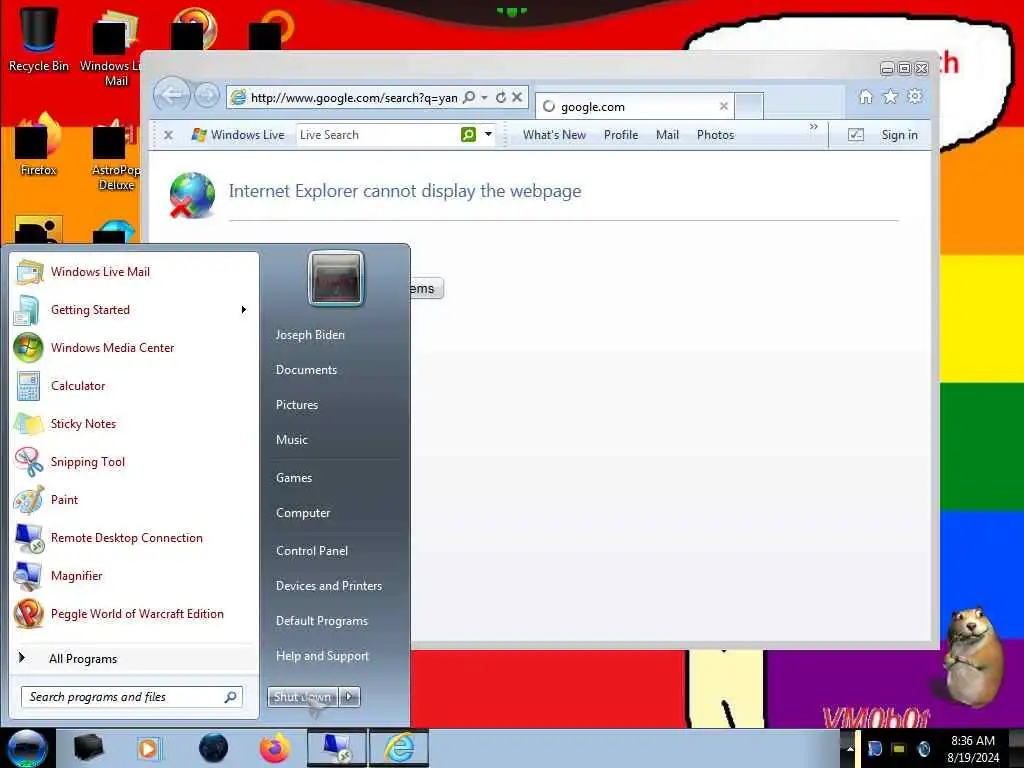The image size is (1024, 768).
Task: Open Paint from the Start menu
Action: click(x=135, y=500)
